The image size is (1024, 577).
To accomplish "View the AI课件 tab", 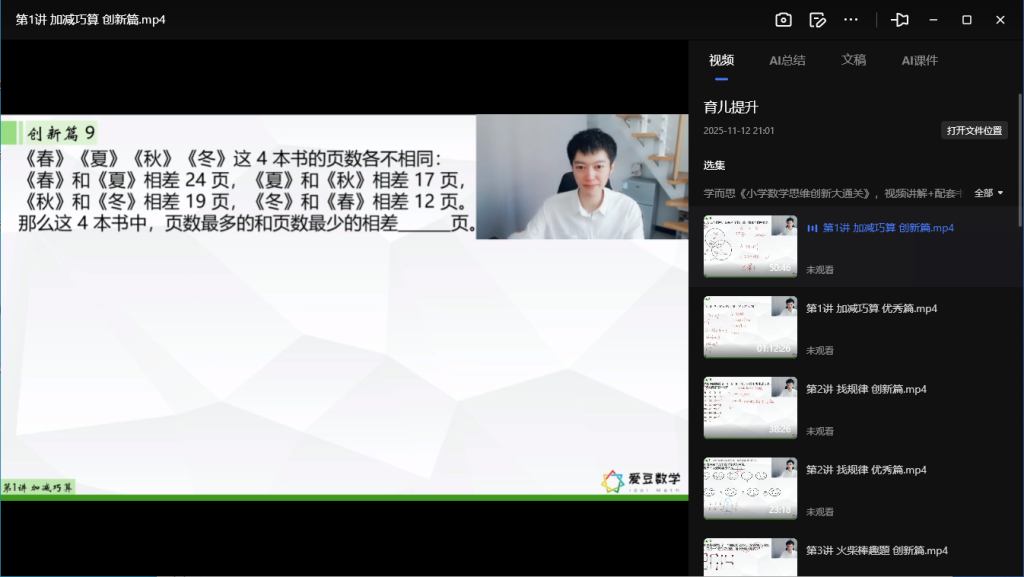I will coord(920,59).
